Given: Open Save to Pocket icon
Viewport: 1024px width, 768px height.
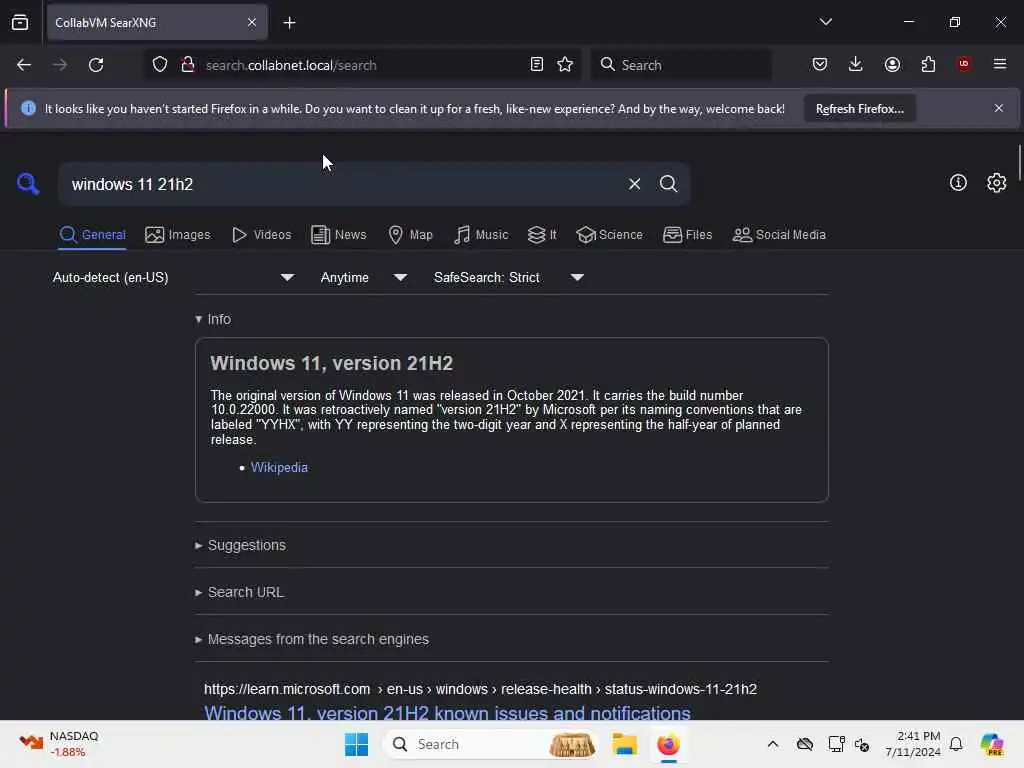Looking at the screenshot, I should click(x=820, y=64).
